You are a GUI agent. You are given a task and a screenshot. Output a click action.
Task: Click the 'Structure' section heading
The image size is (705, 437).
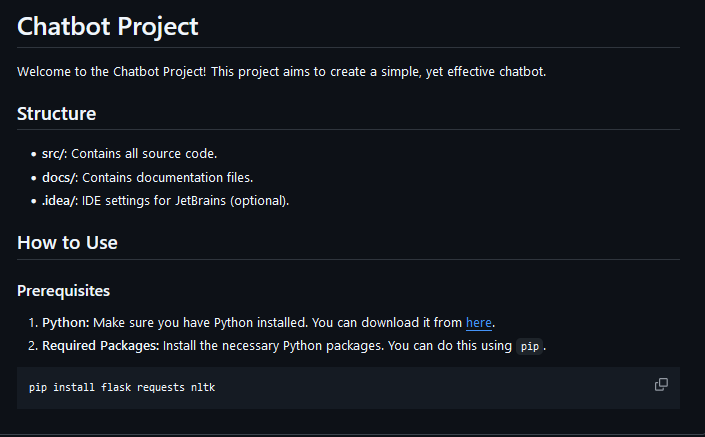pos(57,114)
